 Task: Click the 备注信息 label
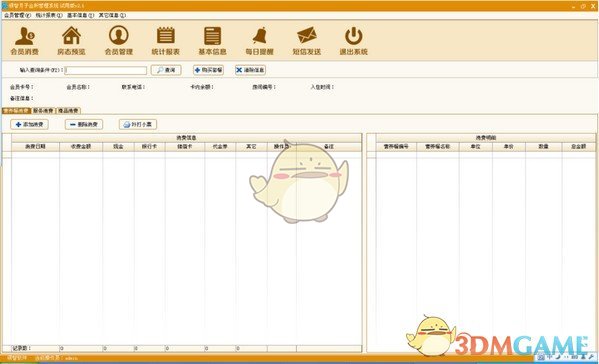coord(21,98)
